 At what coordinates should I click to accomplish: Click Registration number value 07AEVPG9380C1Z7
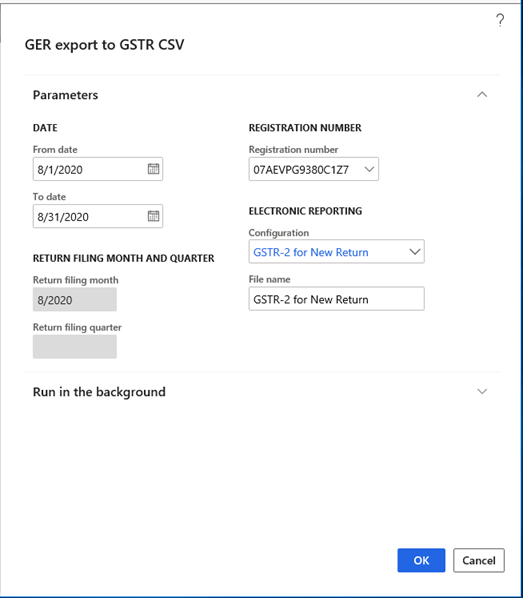(x=301, y=170)
